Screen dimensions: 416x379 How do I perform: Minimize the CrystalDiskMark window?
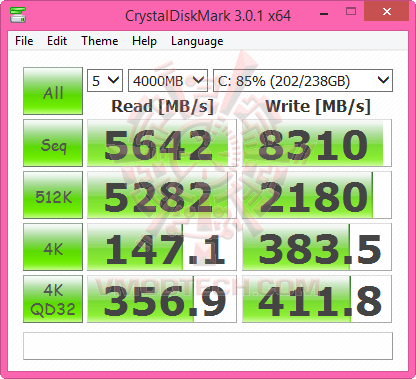(324, 13)
